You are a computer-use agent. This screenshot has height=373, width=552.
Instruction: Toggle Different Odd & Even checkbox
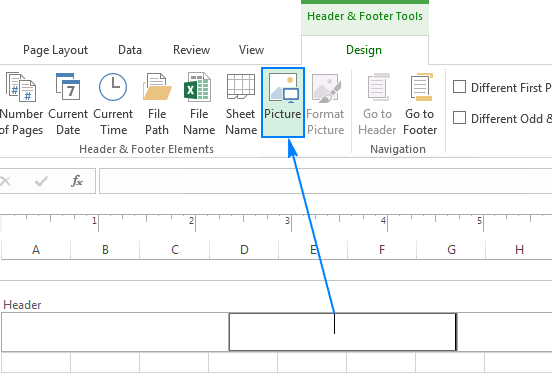(x=459, y=118)
